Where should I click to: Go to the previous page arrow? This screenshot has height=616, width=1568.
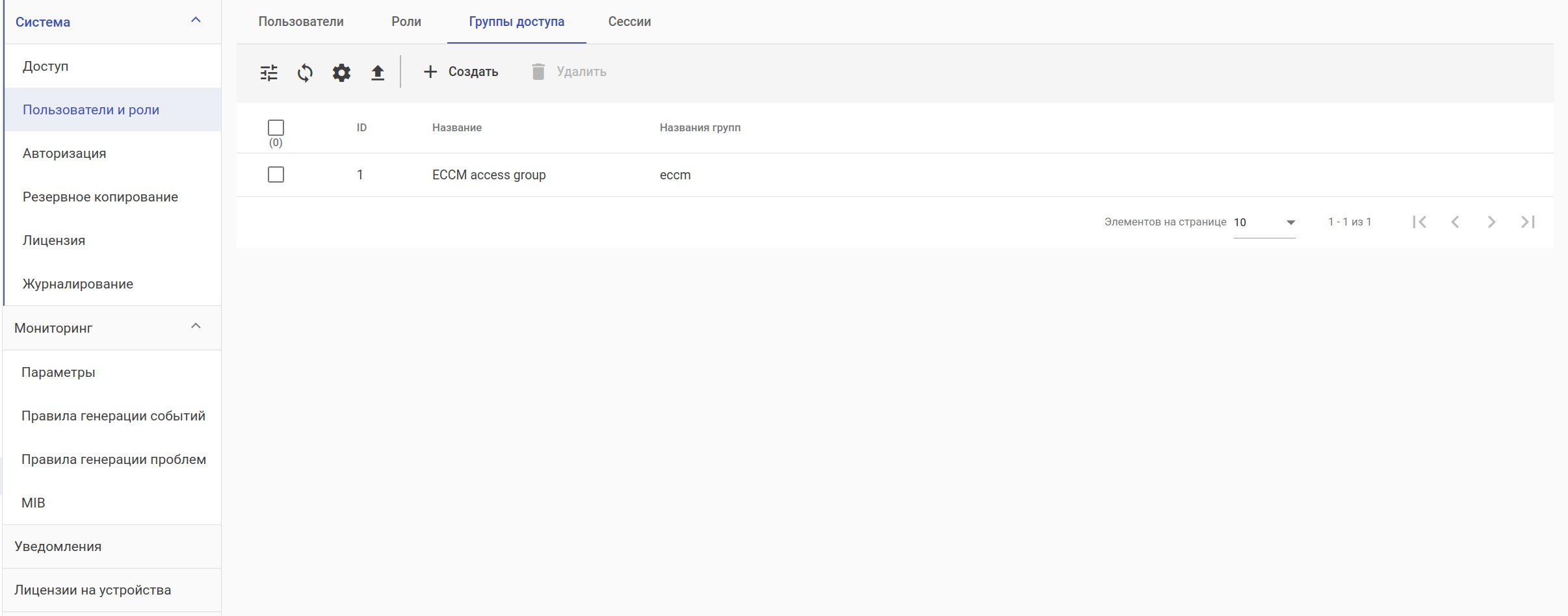(1456, 222)
